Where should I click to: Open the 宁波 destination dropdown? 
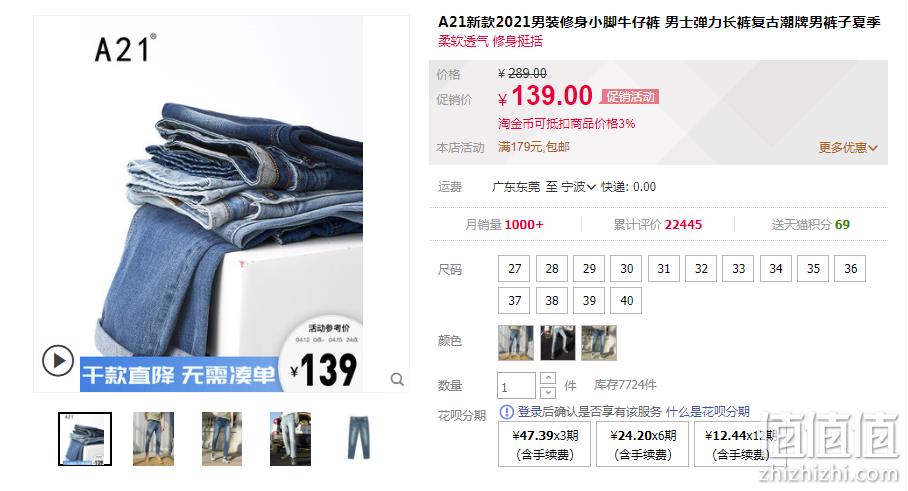579,187
